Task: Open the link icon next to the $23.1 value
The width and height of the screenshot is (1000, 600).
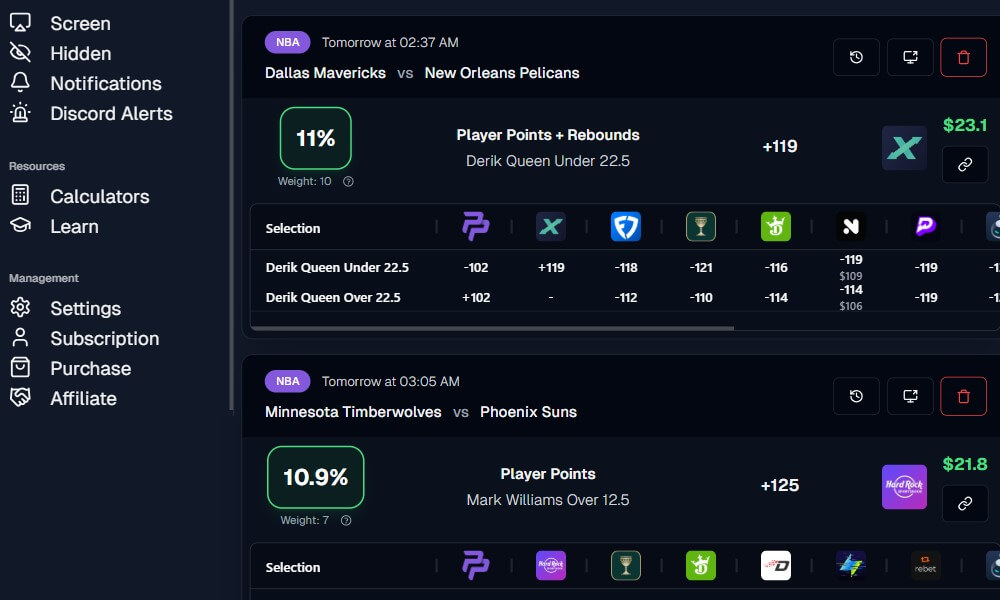Action: [964, 164]
